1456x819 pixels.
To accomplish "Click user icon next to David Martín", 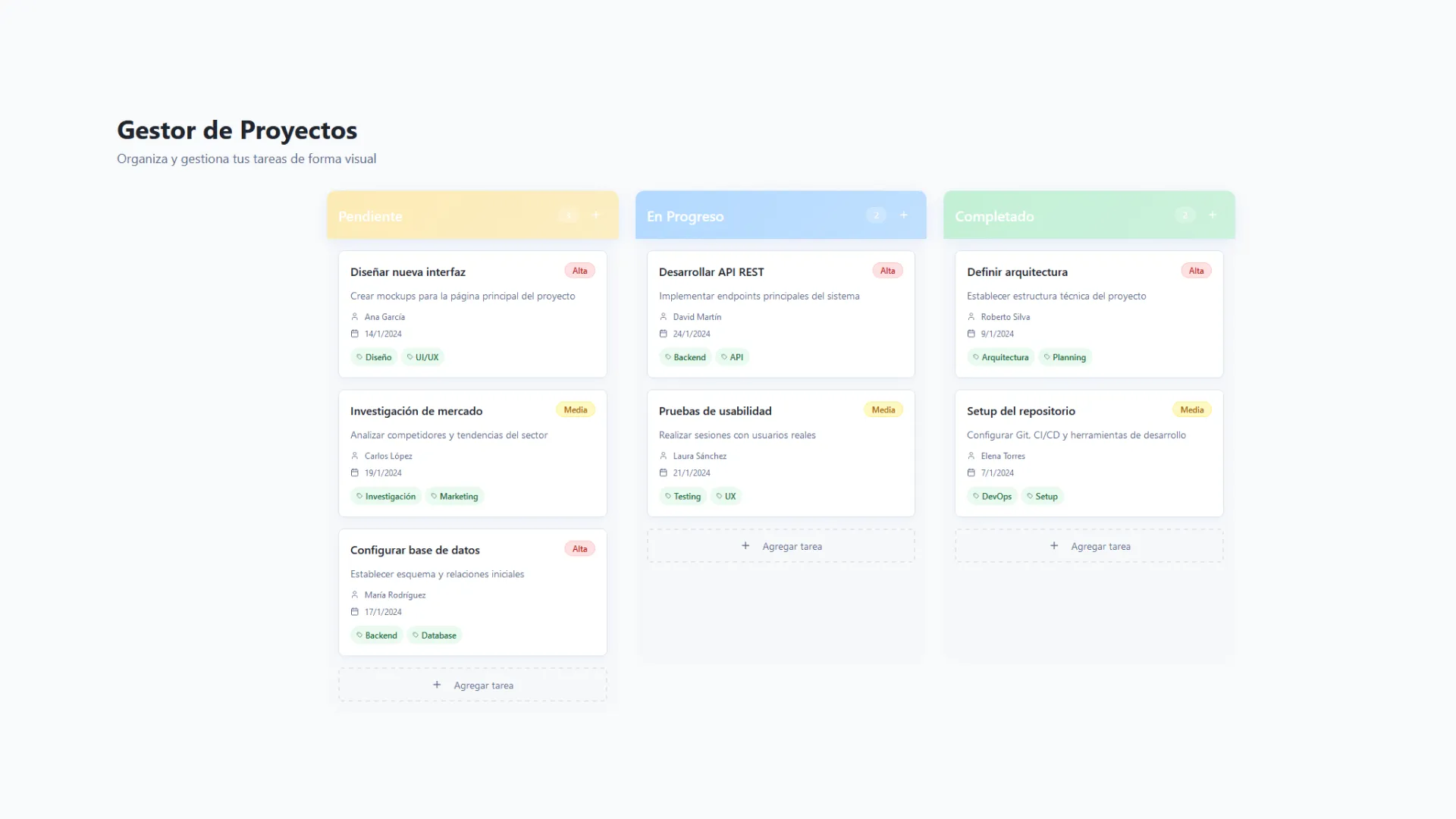I will point(663,317).
